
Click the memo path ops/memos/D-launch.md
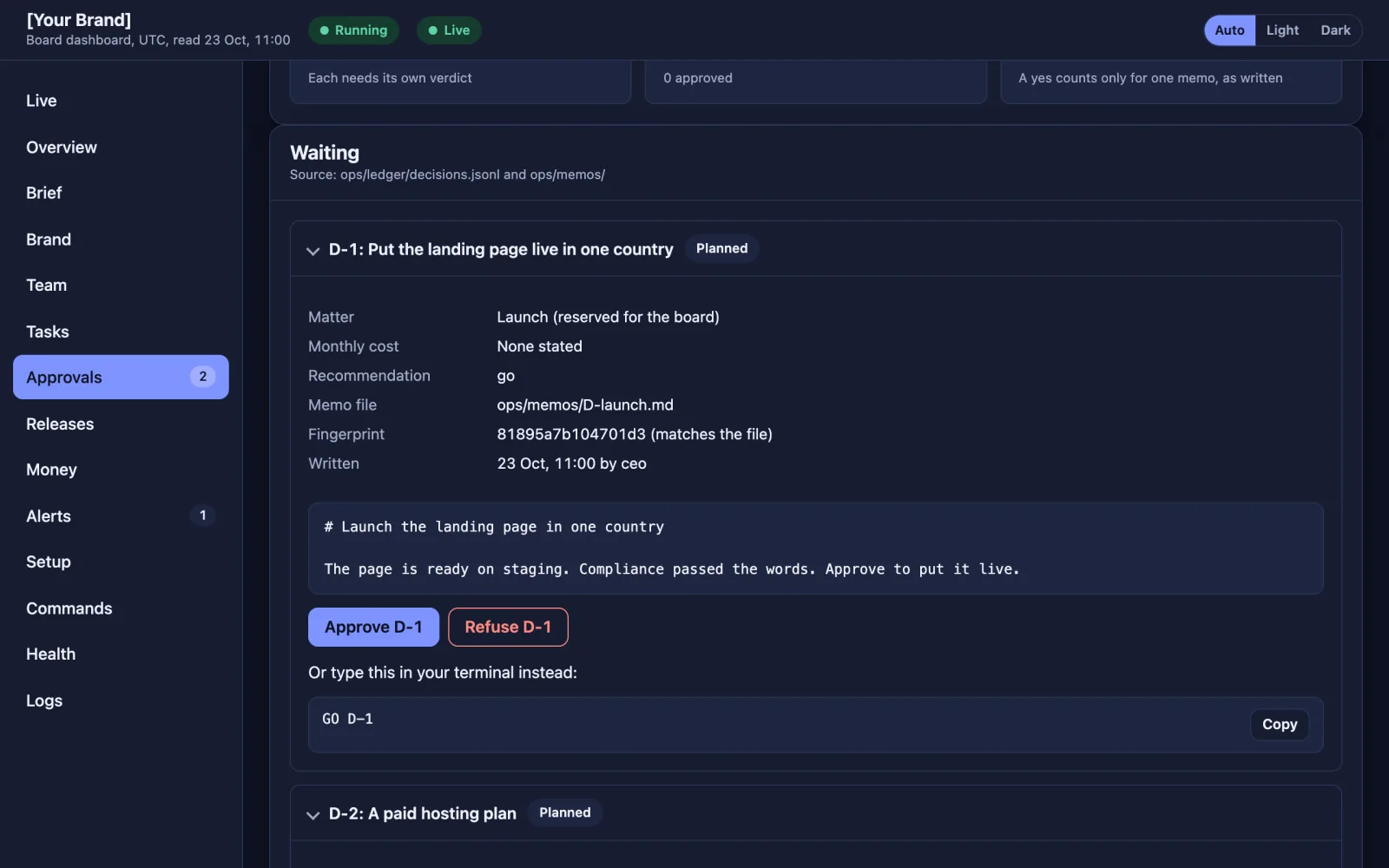pos(585,404)
